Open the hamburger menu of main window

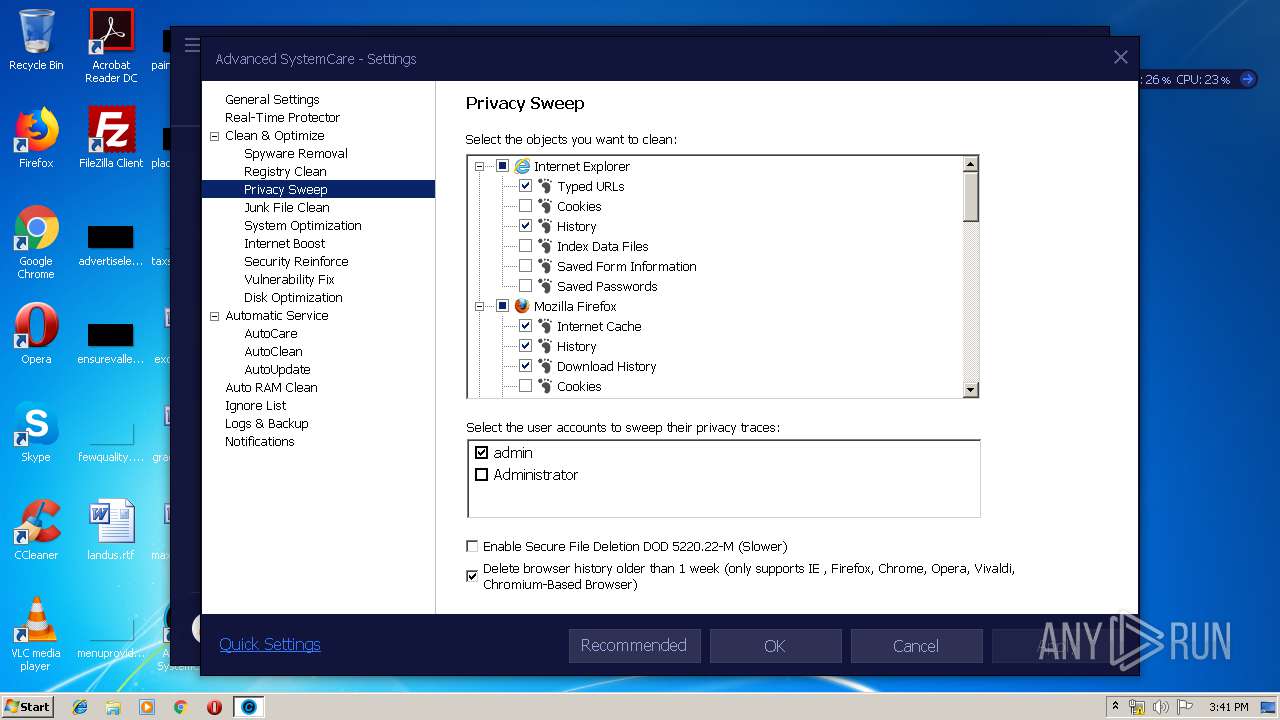(192, 45)
